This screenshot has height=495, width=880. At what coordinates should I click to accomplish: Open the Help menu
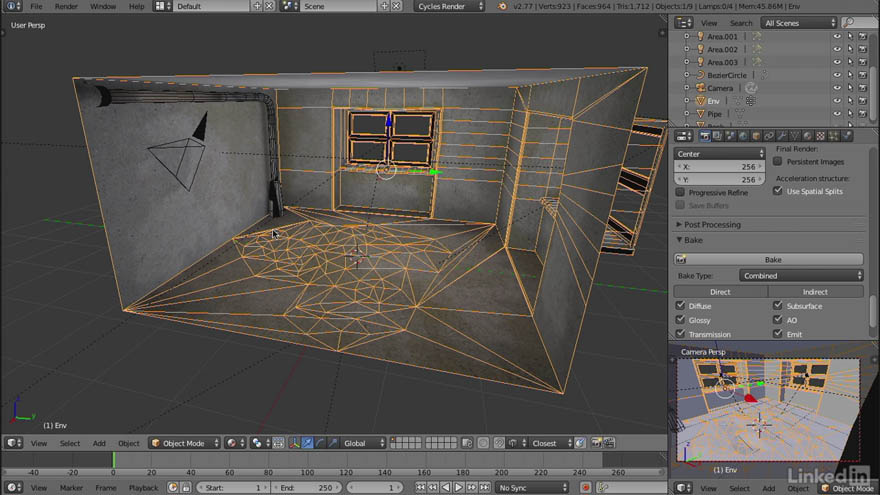tap(136, 6)
